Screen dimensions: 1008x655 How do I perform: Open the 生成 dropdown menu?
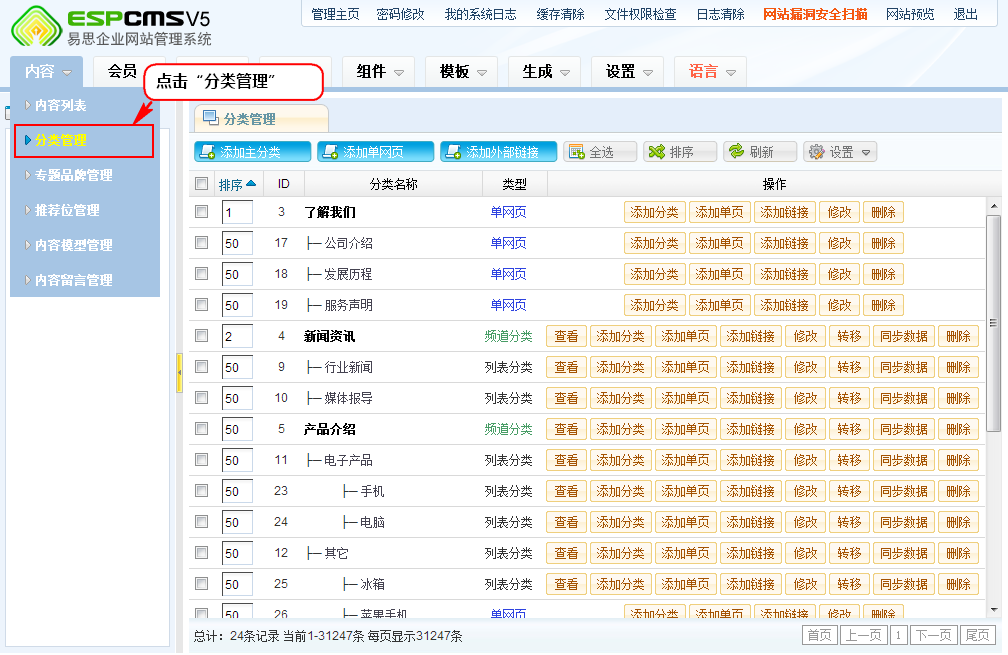[544, 71]
